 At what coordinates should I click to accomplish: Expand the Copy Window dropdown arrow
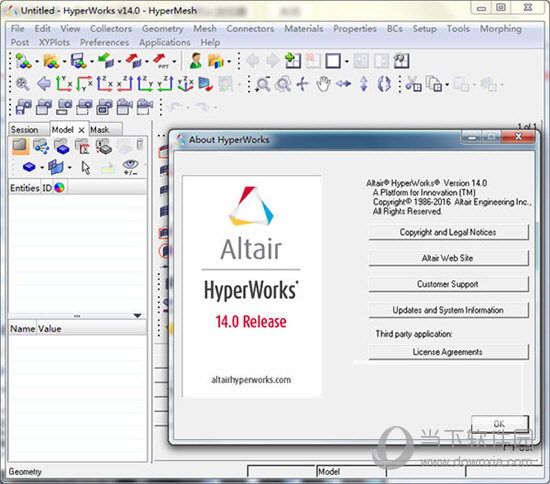[x=447, y=85]
